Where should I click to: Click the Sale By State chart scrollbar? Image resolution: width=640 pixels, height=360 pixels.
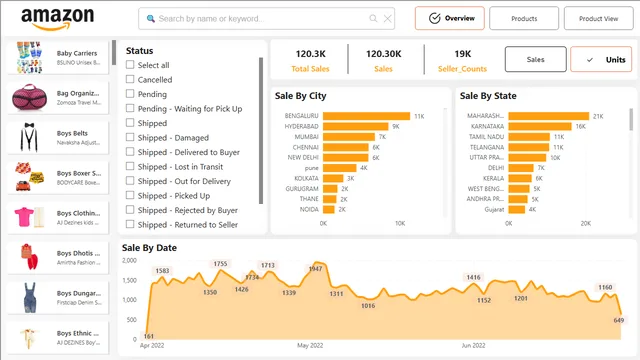[631, 120]
